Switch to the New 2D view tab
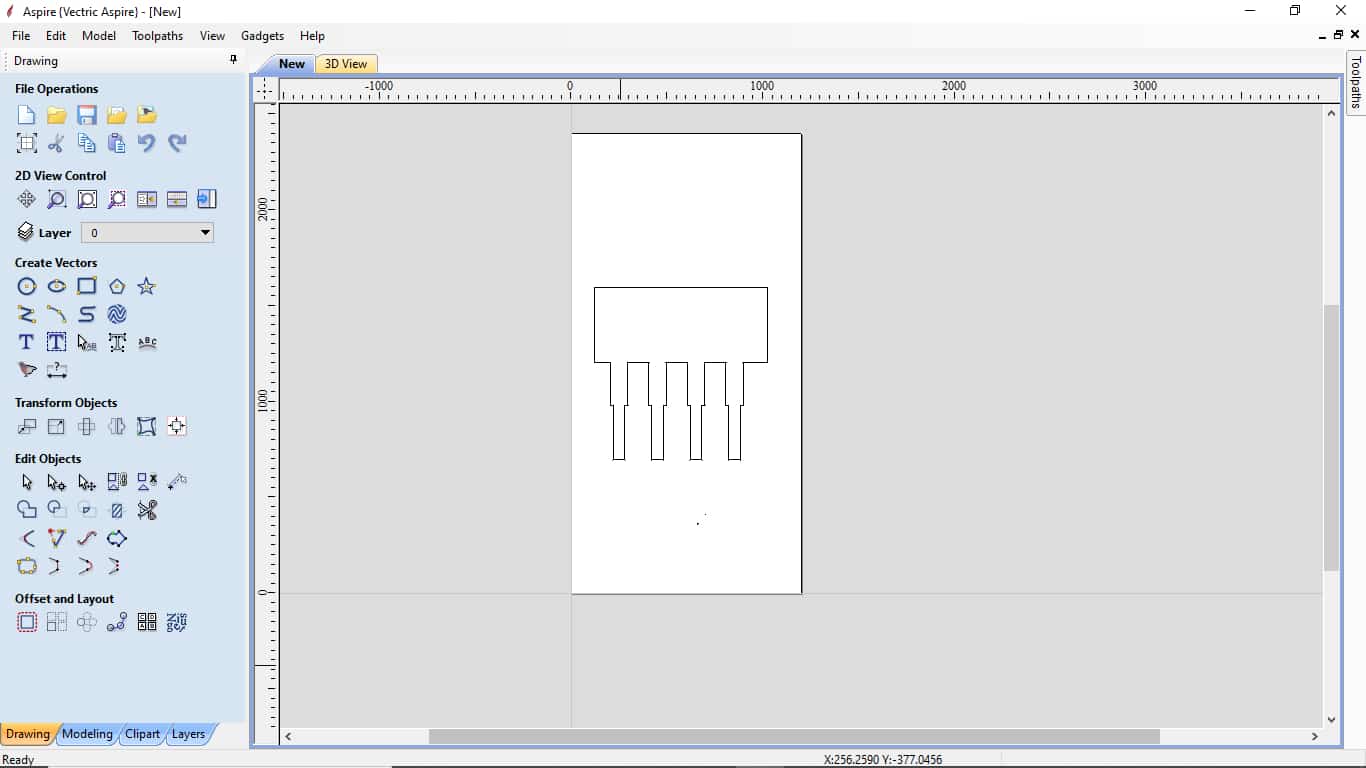 pyautogui.click(x=291, y=64)
